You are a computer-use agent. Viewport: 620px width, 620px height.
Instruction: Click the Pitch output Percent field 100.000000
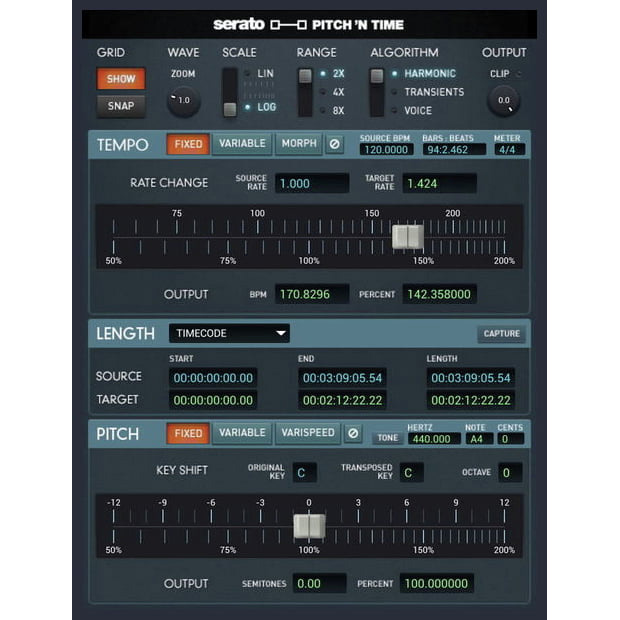click(437, 583)
